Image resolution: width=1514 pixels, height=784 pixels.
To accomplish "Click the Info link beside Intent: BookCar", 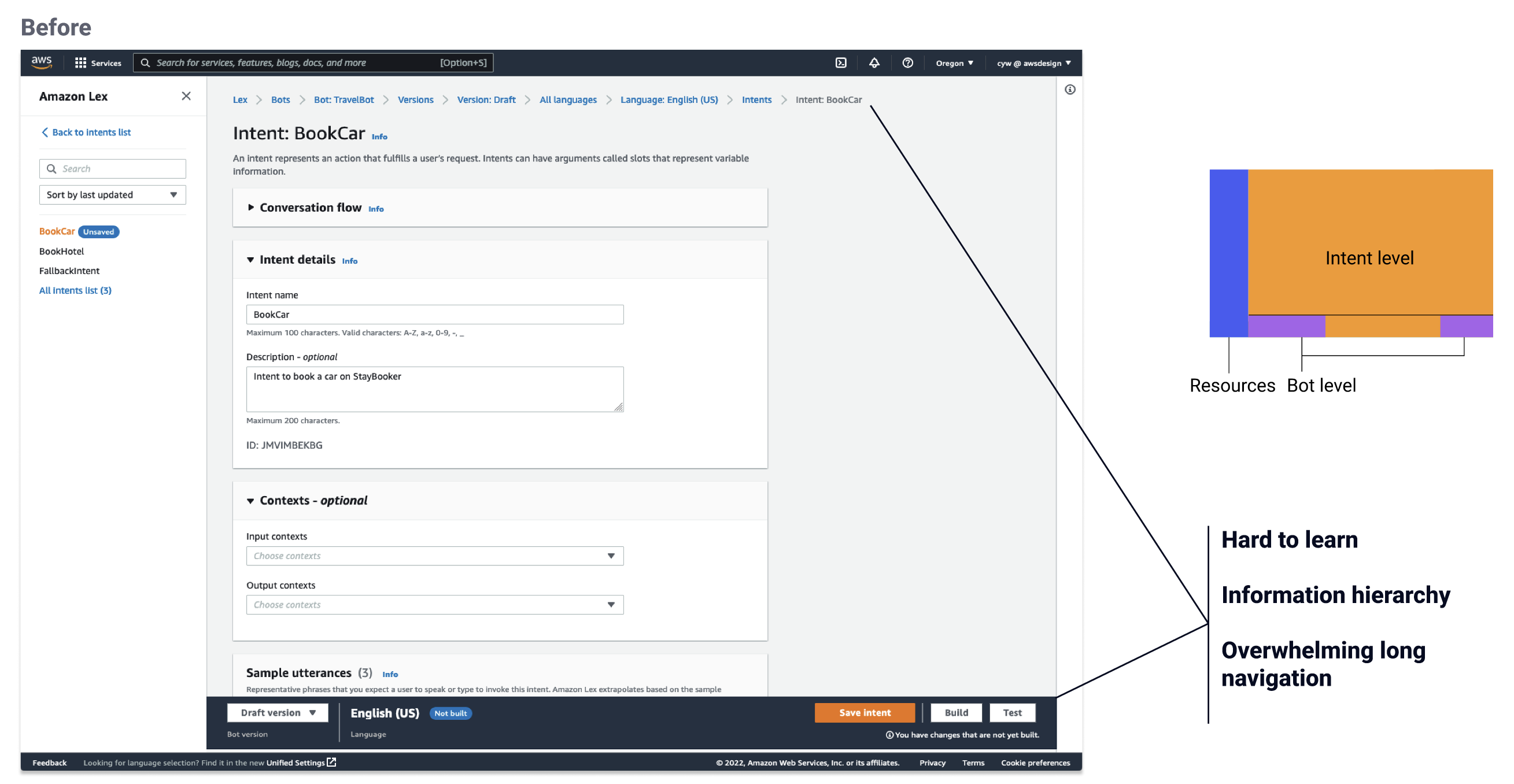I will [380, 136].
